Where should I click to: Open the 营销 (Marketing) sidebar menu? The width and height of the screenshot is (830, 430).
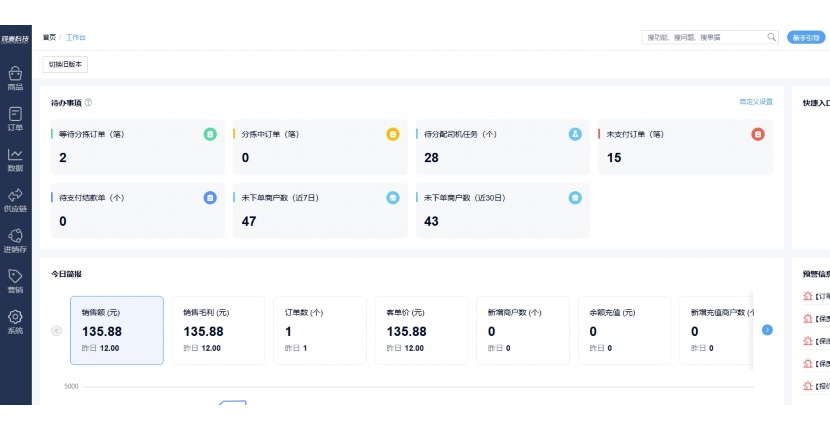point(15,281)
